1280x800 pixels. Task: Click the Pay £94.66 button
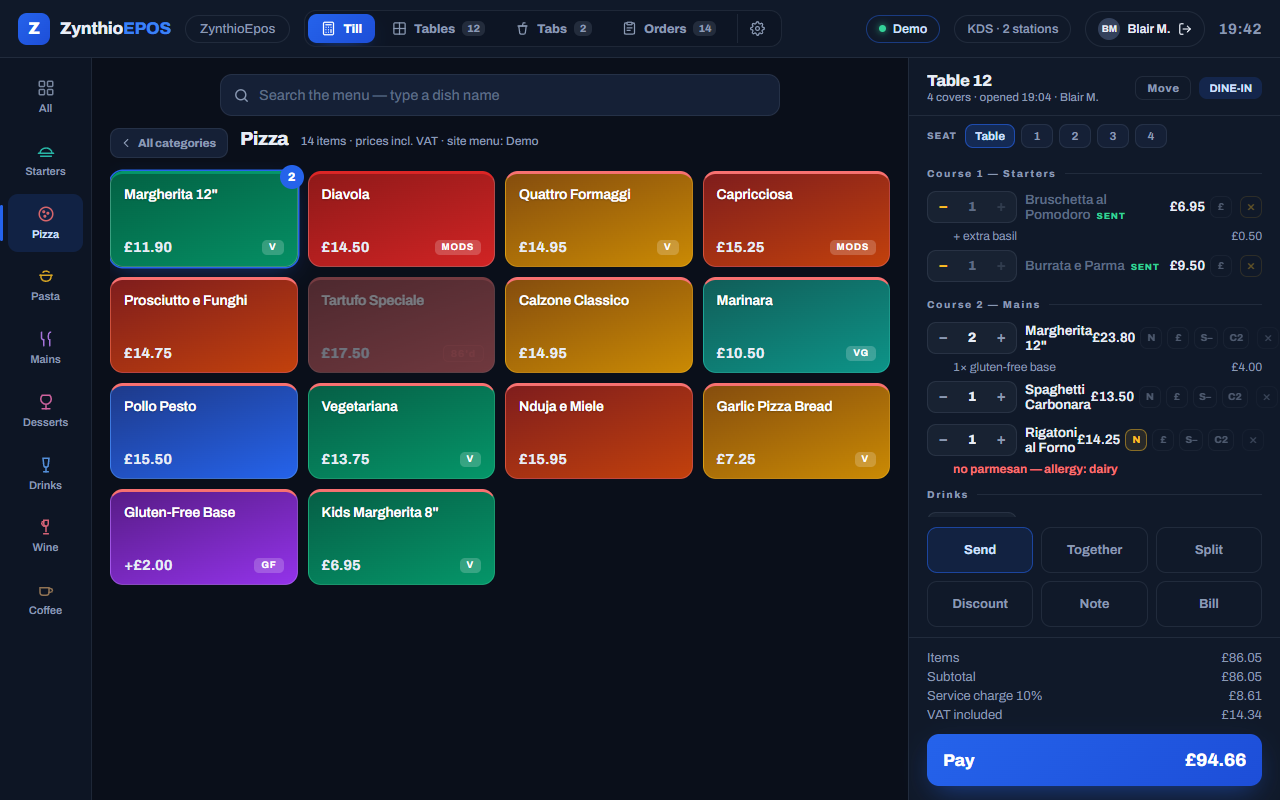[1094, 760]
